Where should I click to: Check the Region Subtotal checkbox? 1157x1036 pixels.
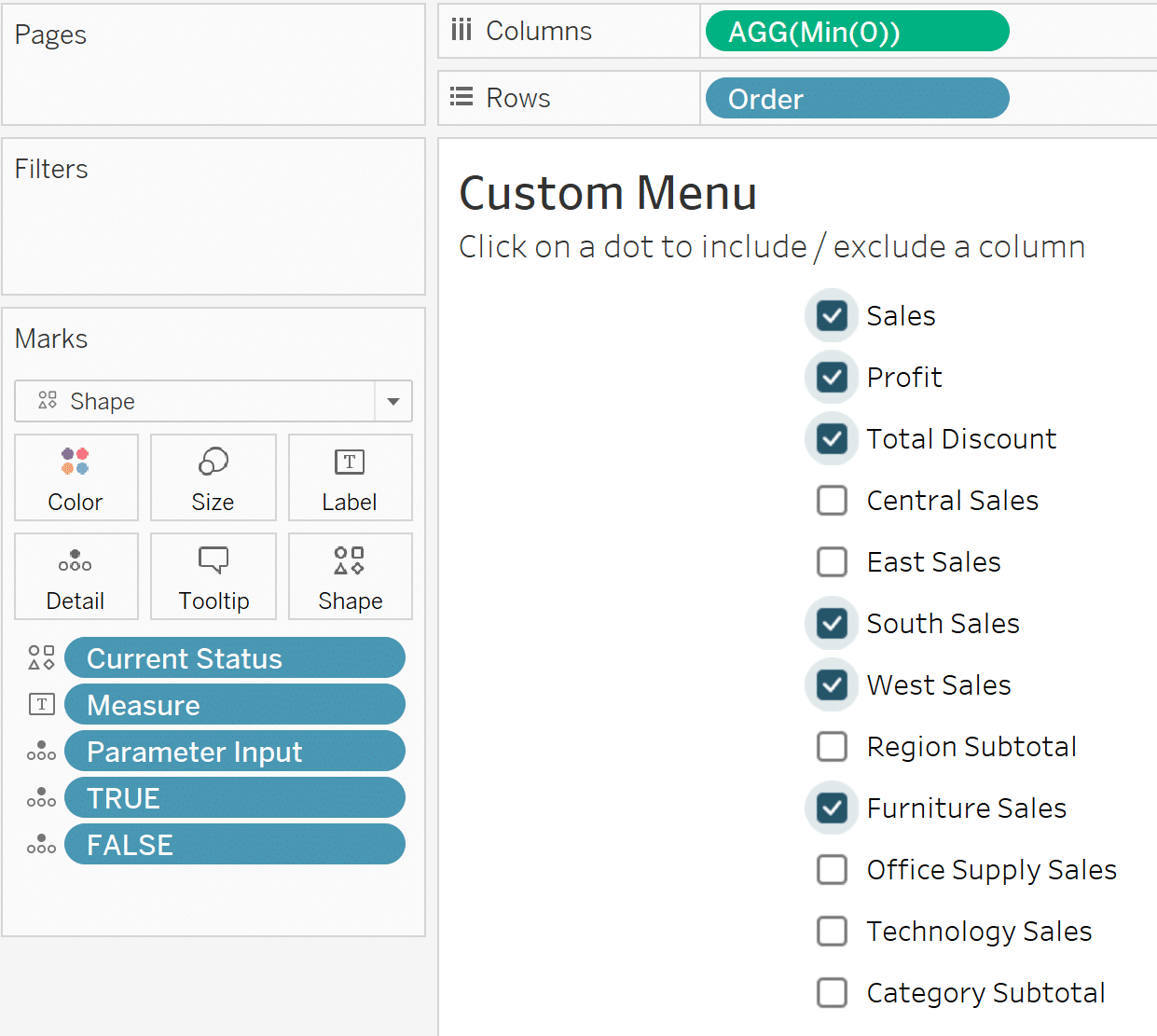[x=832, y=747]
